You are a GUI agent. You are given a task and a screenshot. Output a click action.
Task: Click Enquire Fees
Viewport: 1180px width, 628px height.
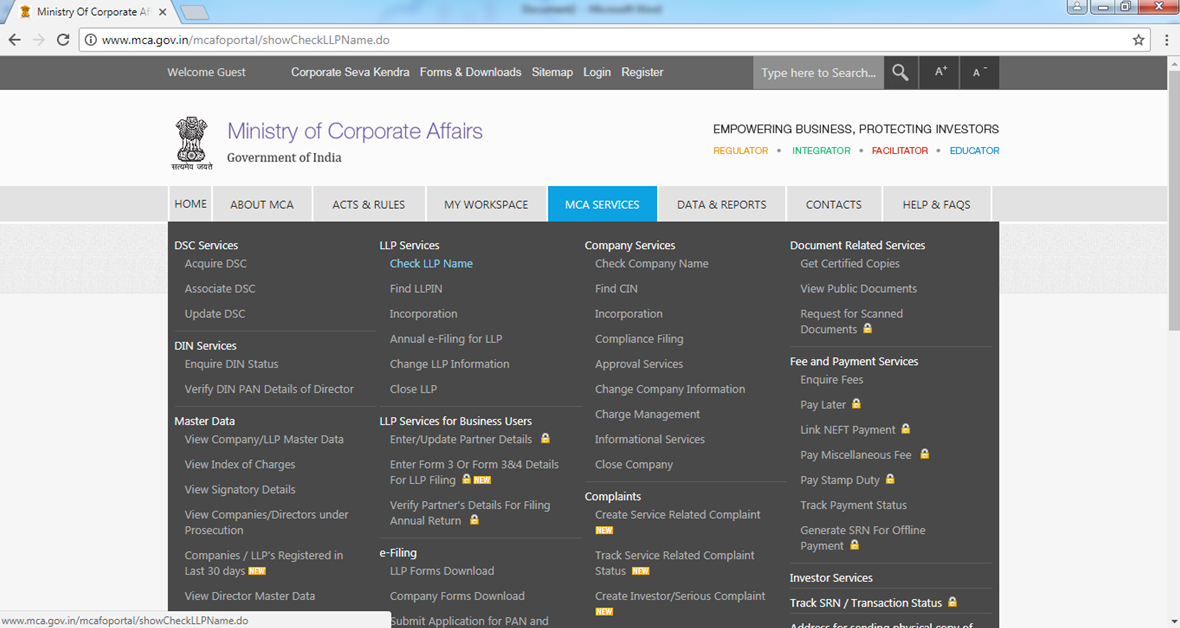pyautogui.click(x=832, y=380)
